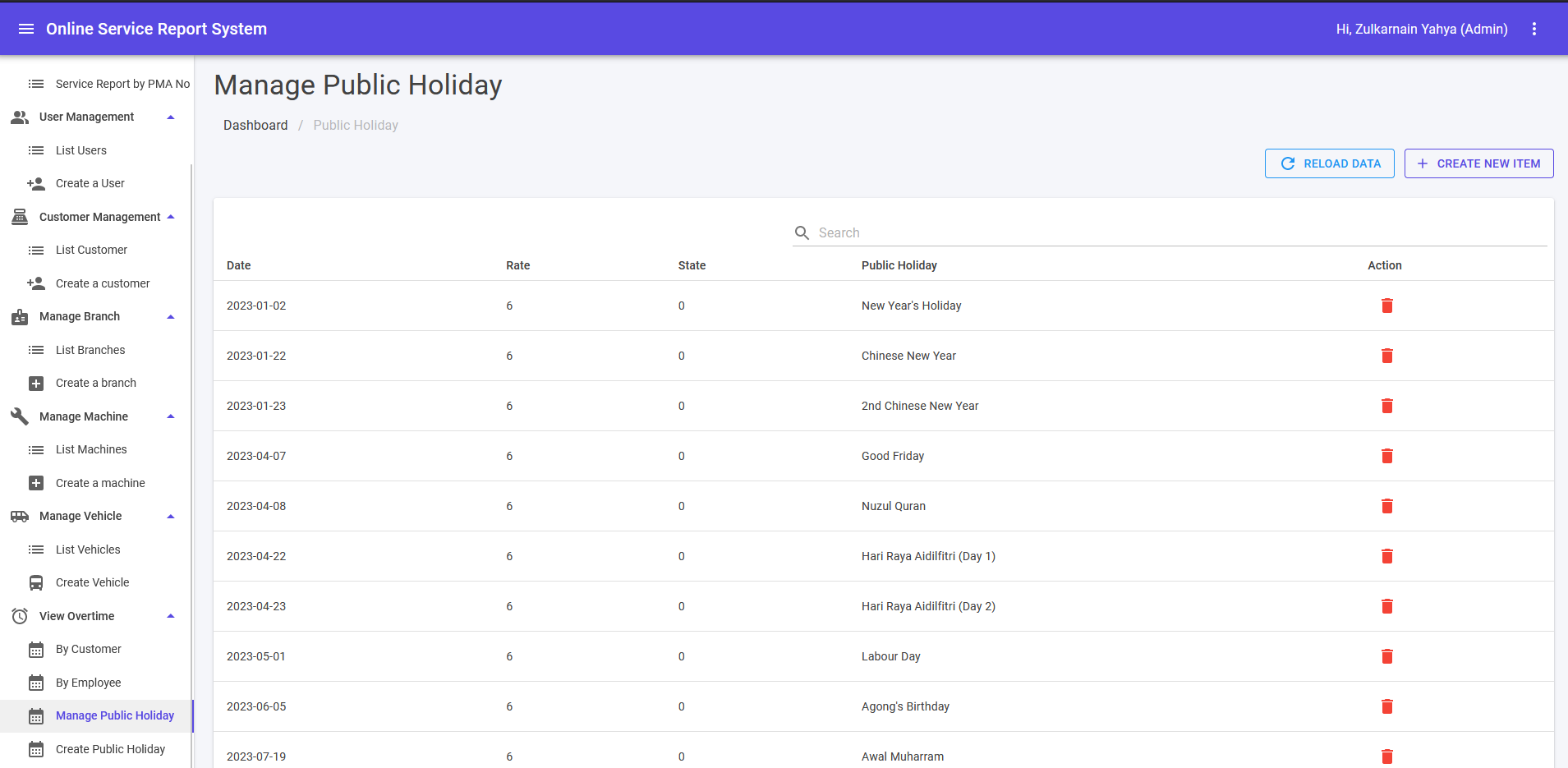Collapse the User Management section
This screenshot has width=1568, height=768.
coord(171,117)
